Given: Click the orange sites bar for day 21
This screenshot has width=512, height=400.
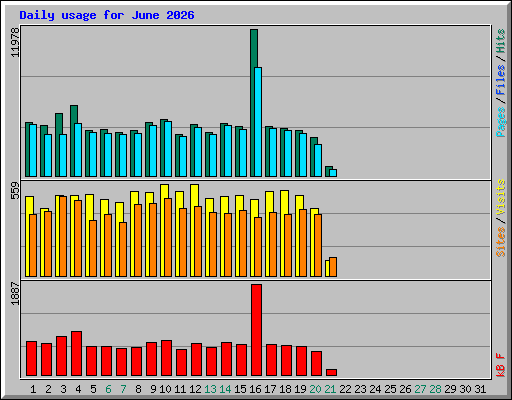Looking at the screenshot, I should [333, 267].
